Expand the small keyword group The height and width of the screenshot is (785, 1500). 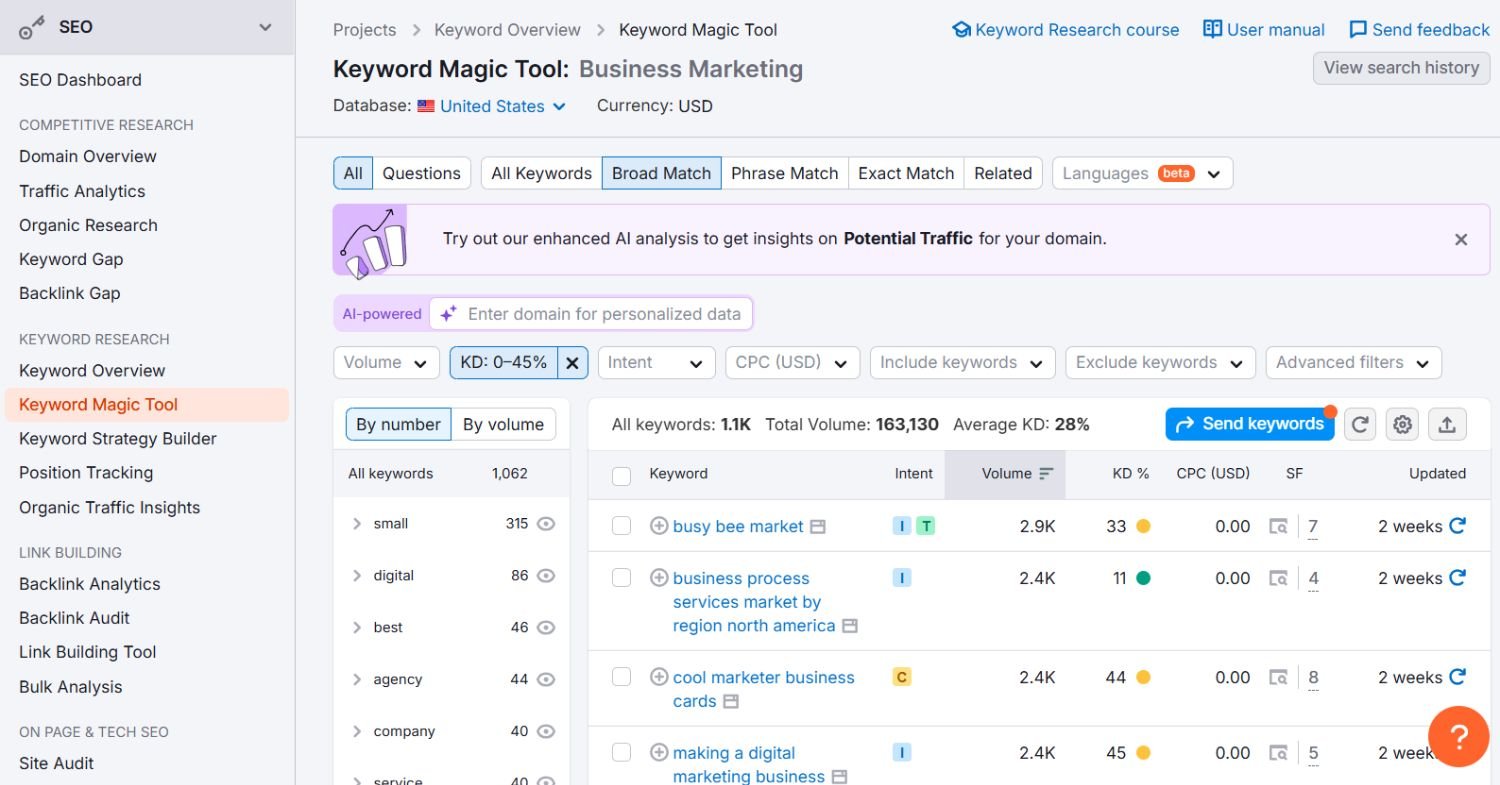click(357, 524)
